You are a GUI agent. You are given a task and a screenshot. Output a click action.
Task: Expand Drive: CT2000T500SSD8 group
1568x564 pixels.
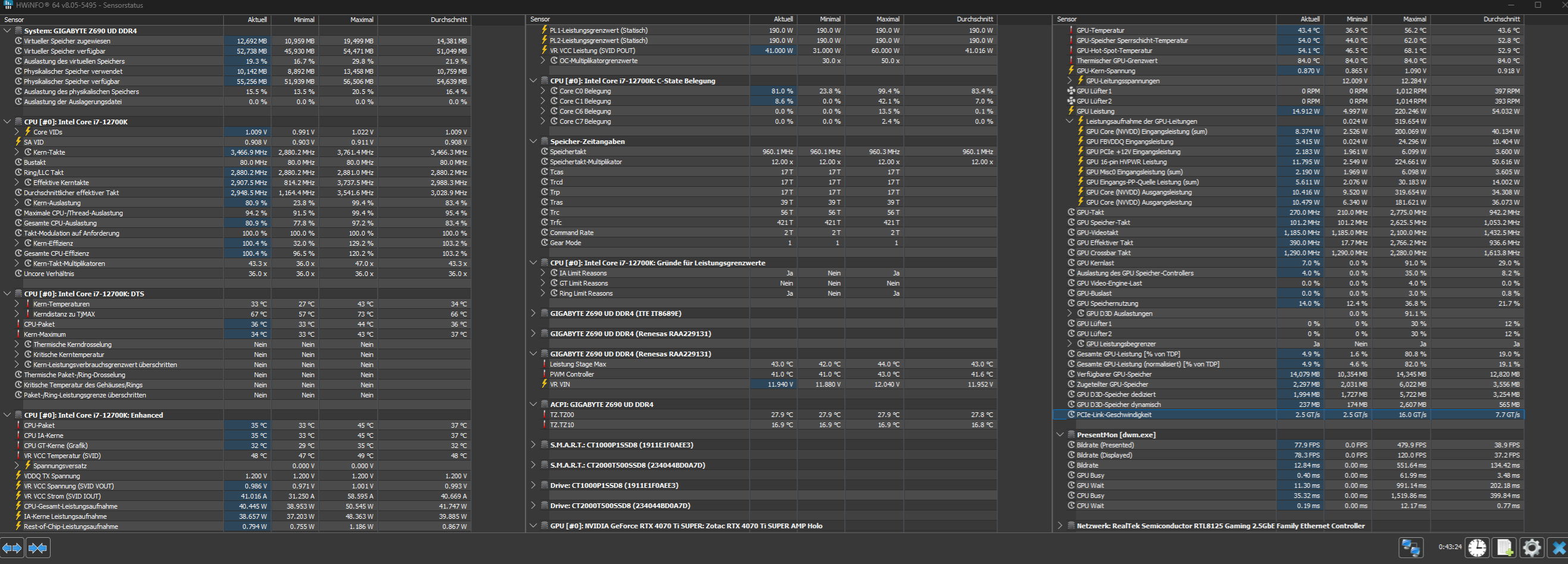[x=533, y=506]
